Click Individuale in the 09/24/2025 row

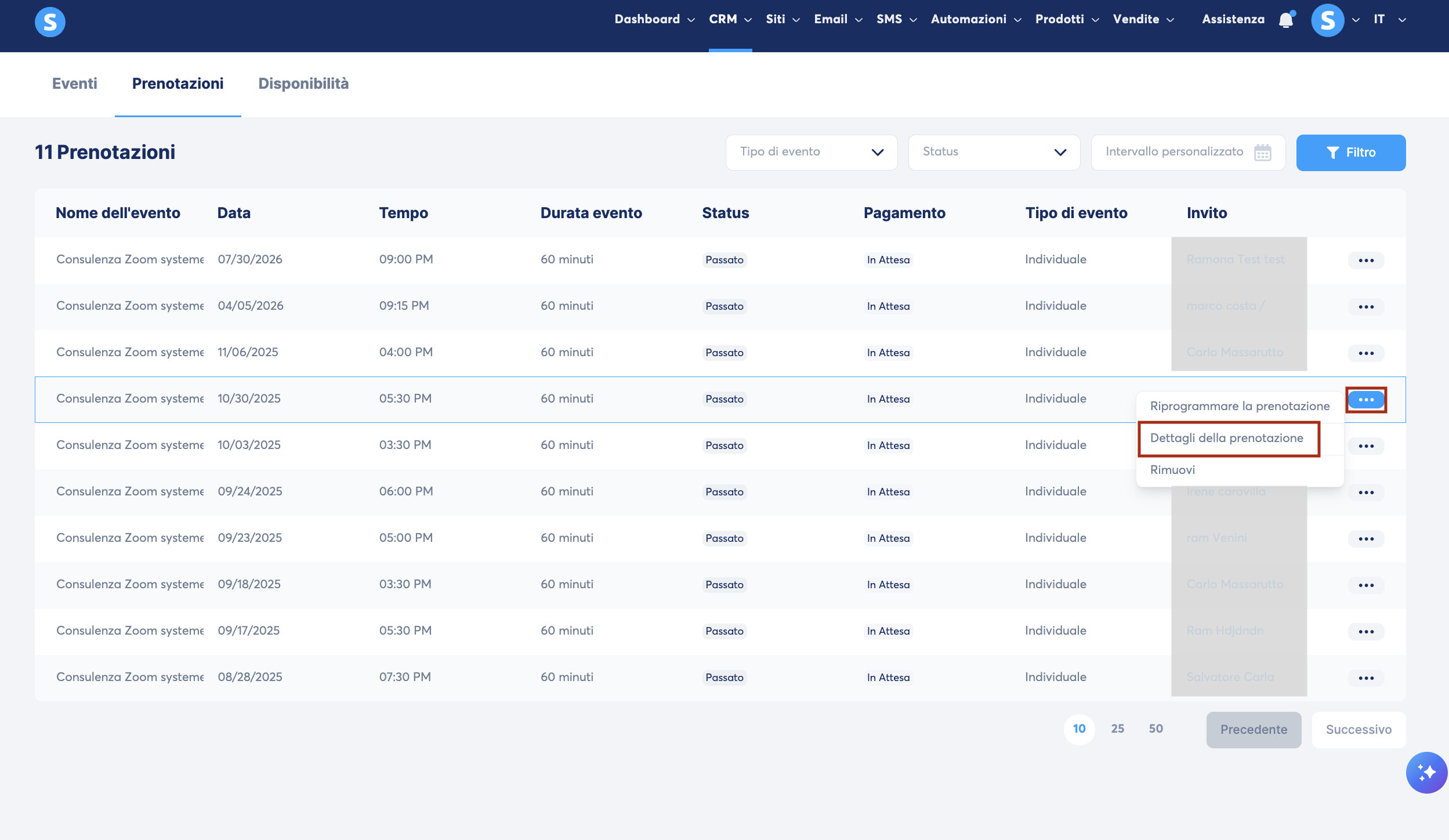tap(1055, 491)
